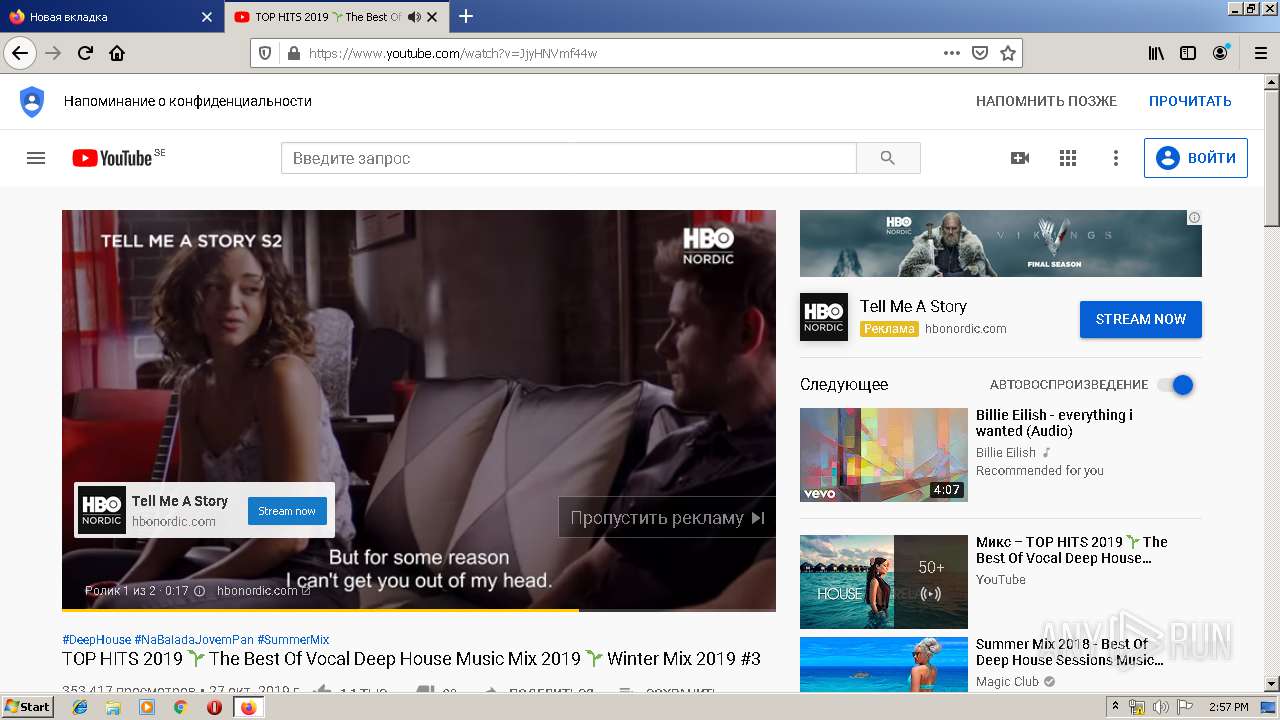This screenshot has height=720, width=1280.
Task: Open the hbonordic.com link under the video
Action: click(x=263, y=591)
